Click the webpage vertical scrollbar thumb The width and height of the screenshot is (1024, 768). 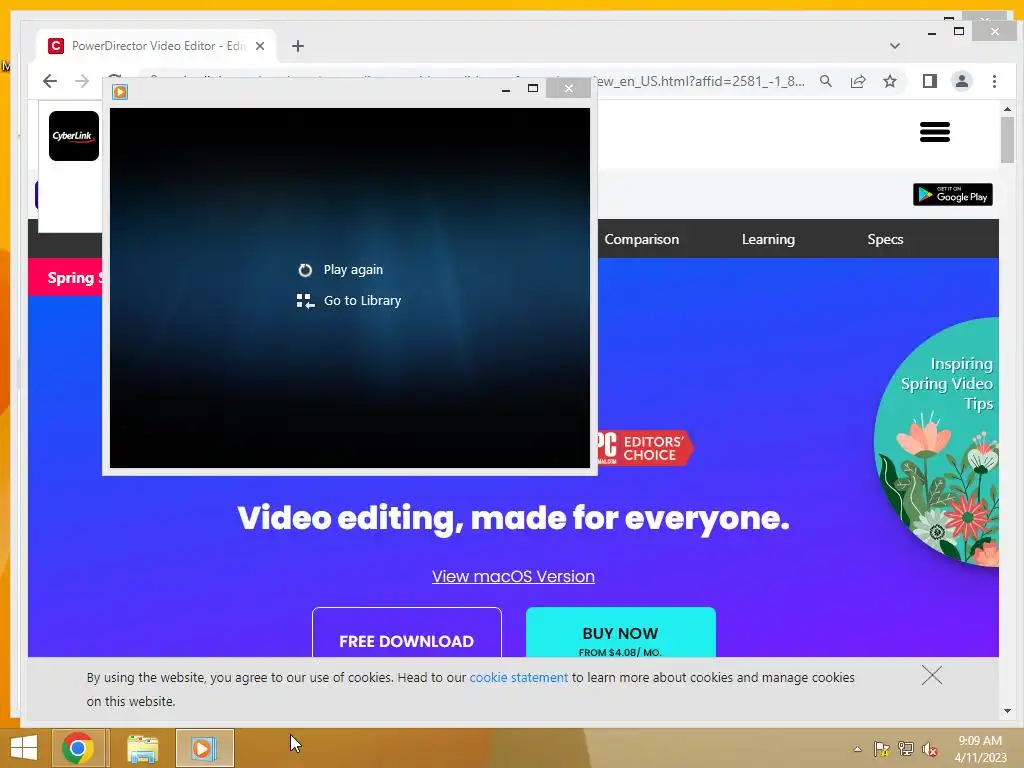pyautogui.click(x=1007, y=140)
